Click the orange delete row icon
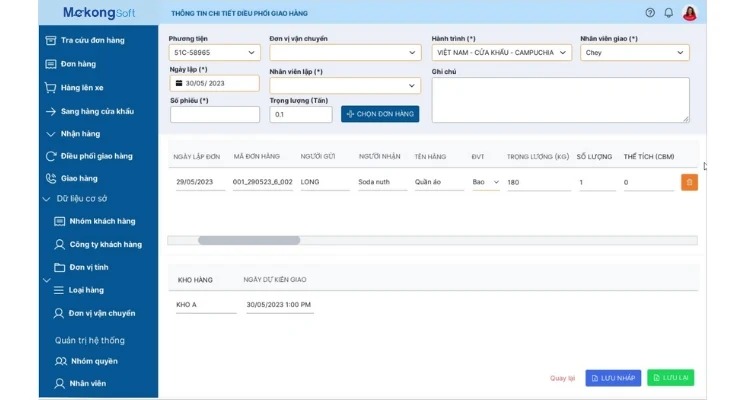 click(688, 182)
